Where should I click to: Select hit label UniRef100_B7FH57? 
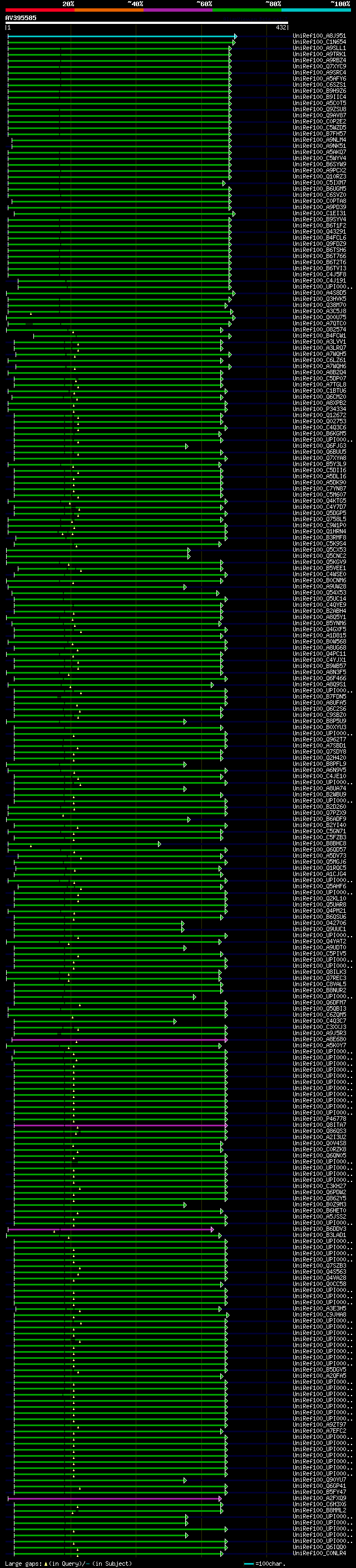click(x=319, y=133)
